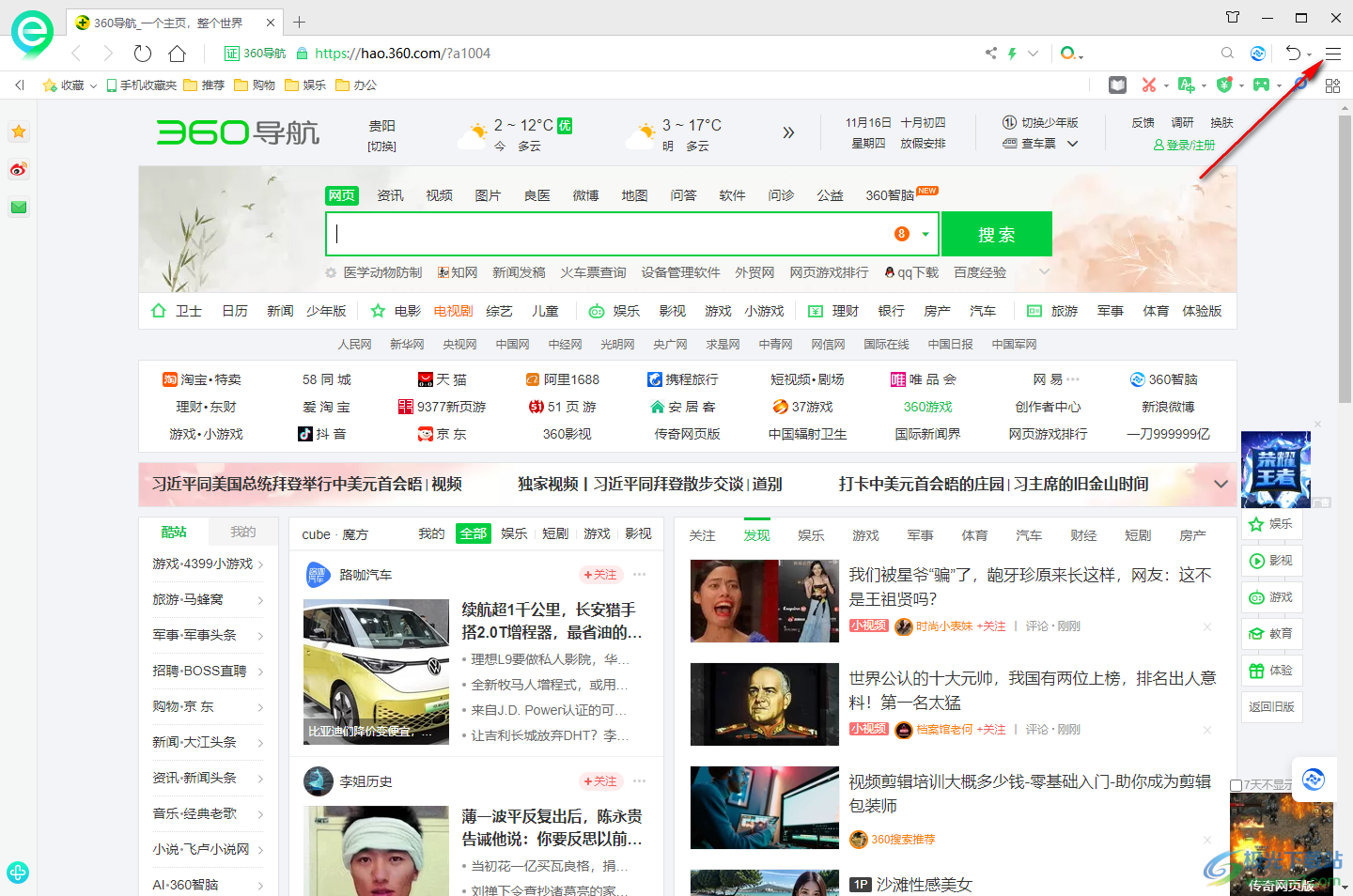Click the share icon in the address bar

990,54
